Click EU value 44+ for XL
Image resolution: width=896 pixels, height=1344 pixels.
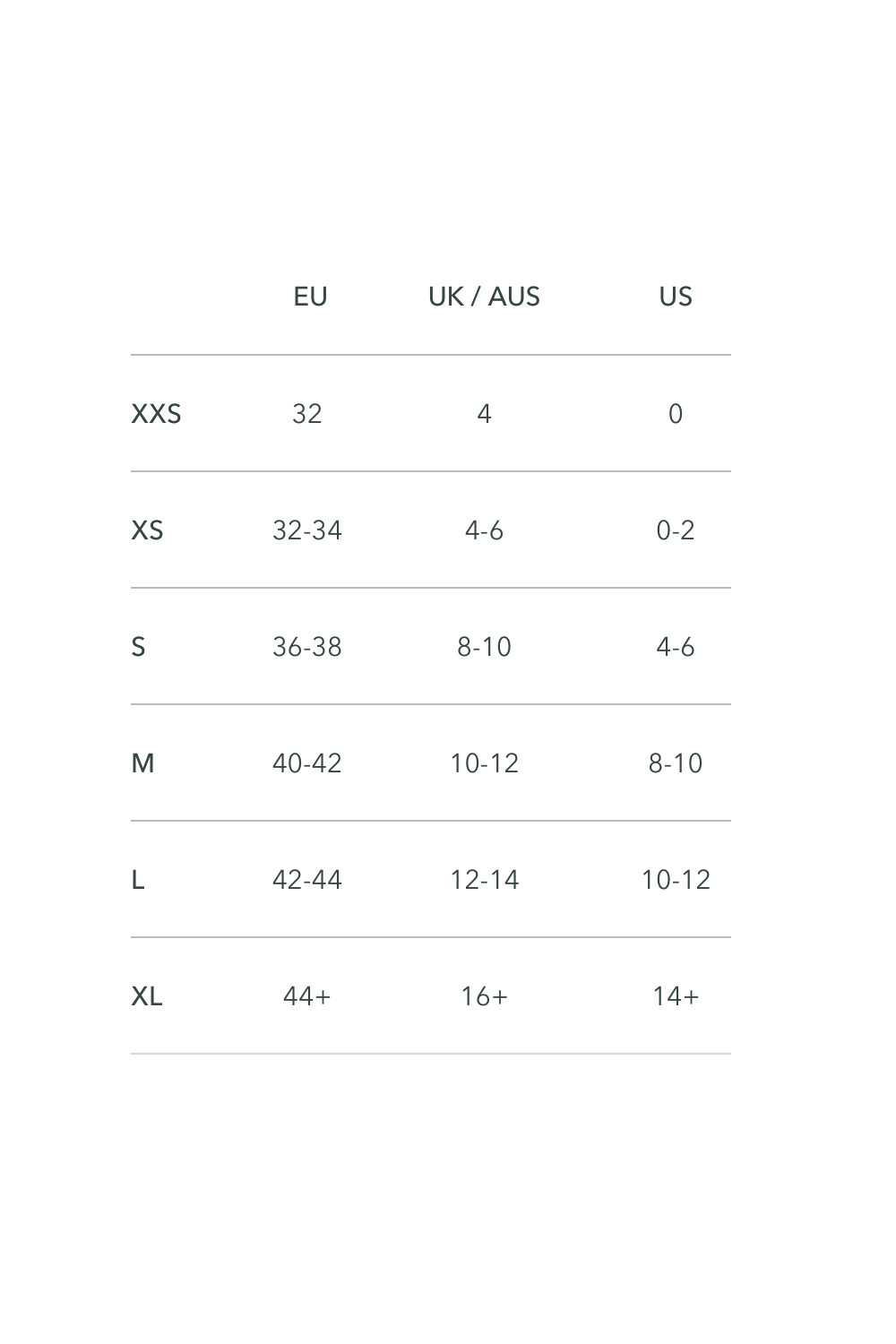306,996
